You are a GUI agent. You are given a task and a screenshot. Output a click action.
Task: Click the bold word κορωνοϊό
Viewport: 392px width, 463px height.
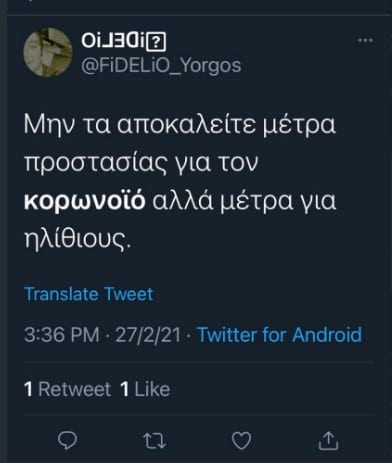pos(85,200)
